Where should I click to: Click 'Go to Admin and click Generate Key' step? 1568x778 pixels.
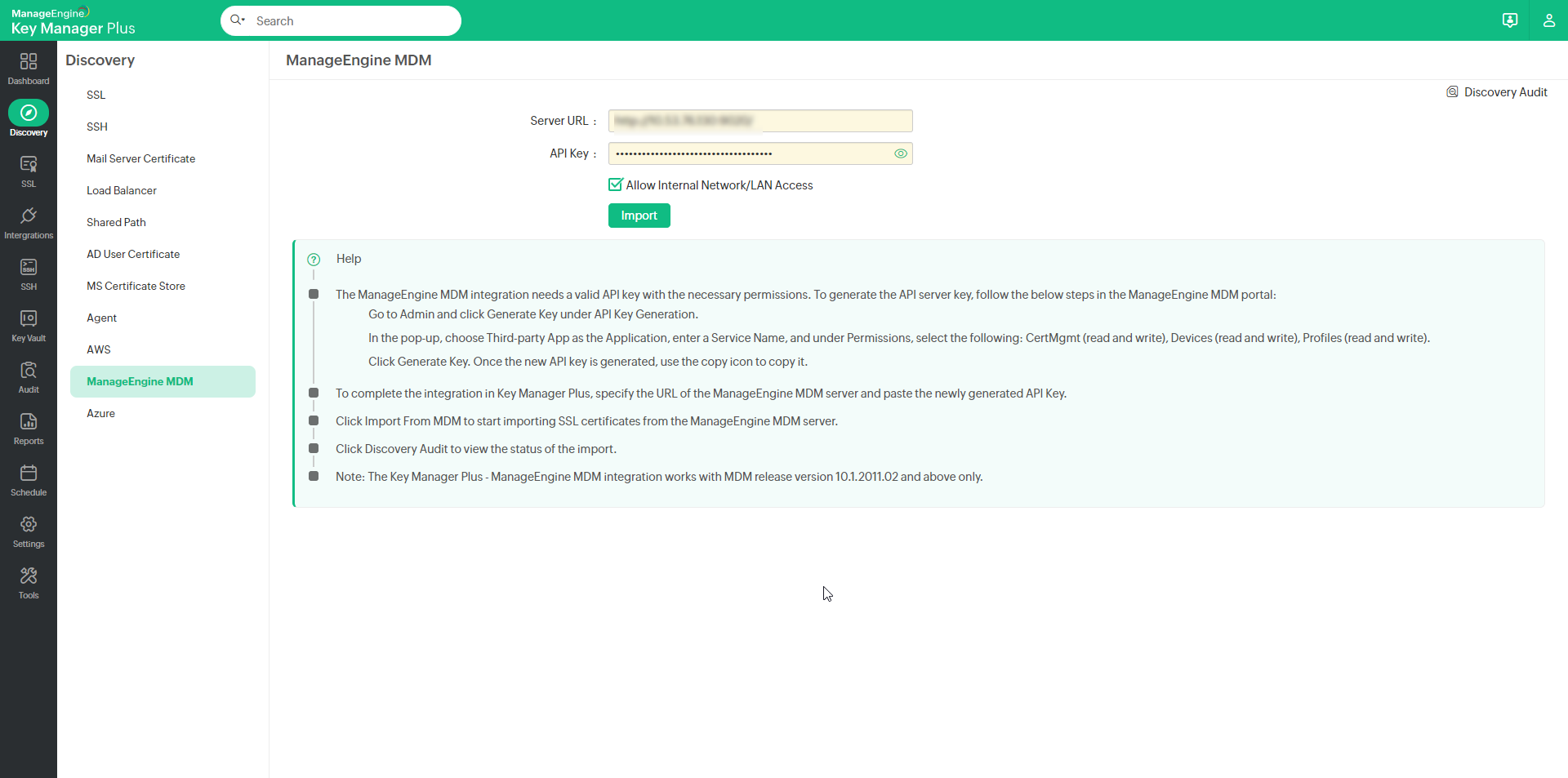[x=533, y=314]
